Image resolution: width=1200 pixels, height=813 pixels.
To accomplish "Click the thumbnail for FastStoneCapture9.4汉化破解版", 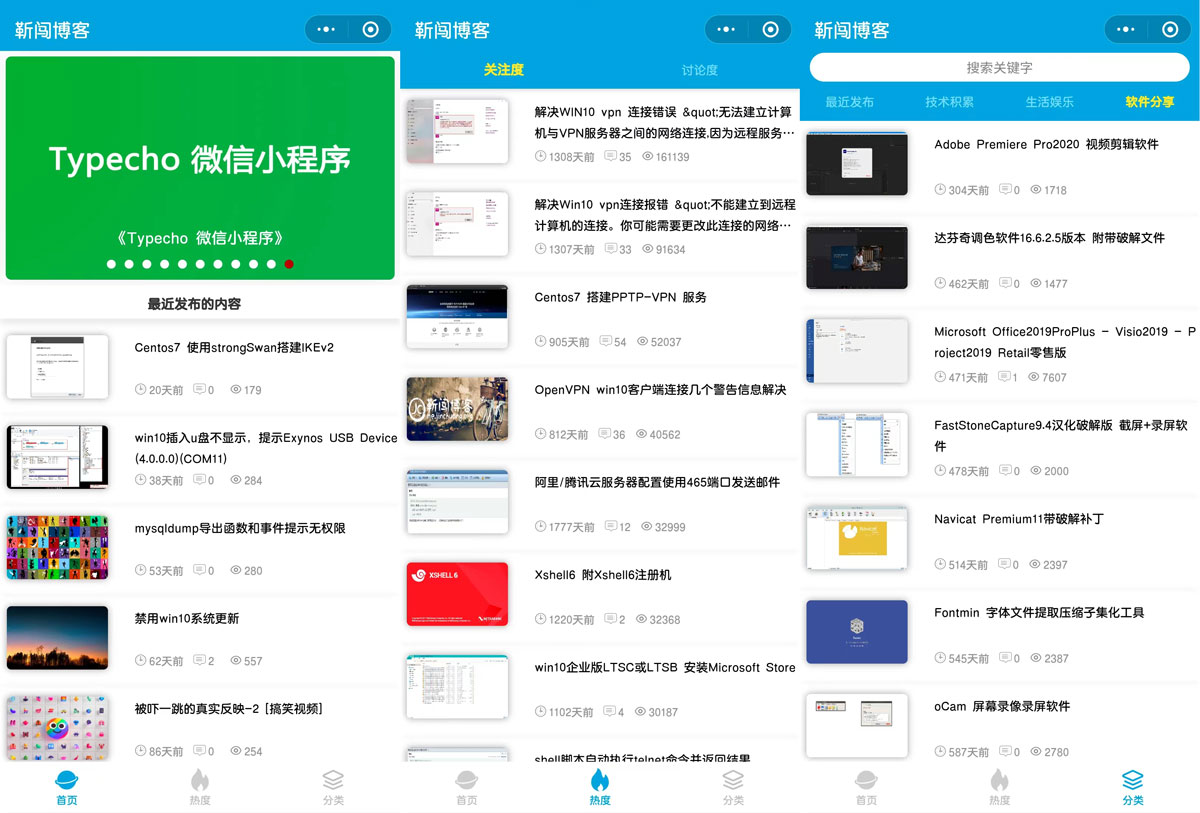I will tap(857, 445).
